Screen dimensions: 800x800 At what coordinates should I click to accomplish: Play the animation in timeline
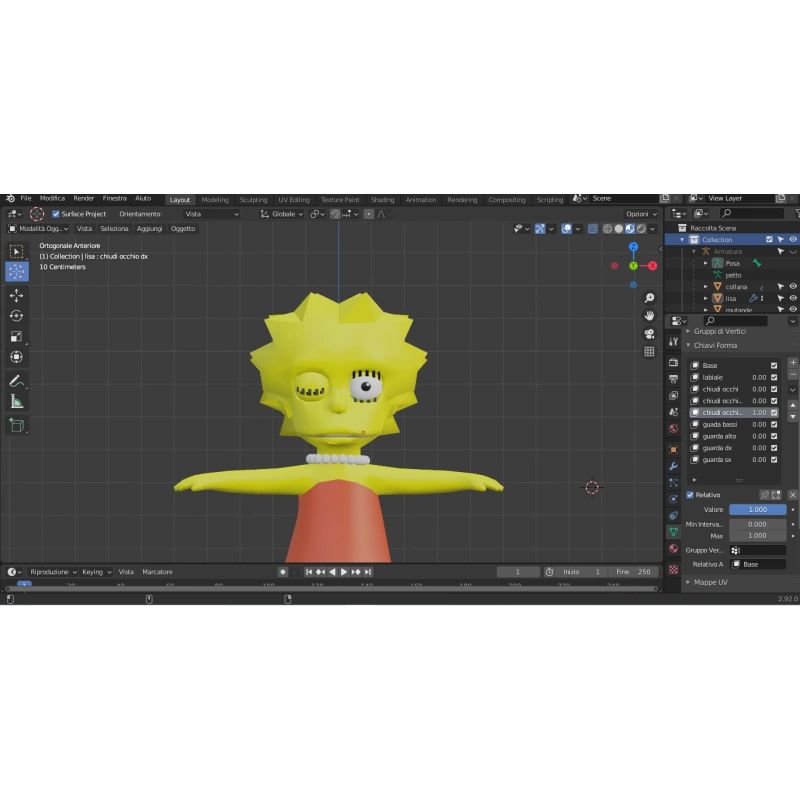tap(344, 572)
